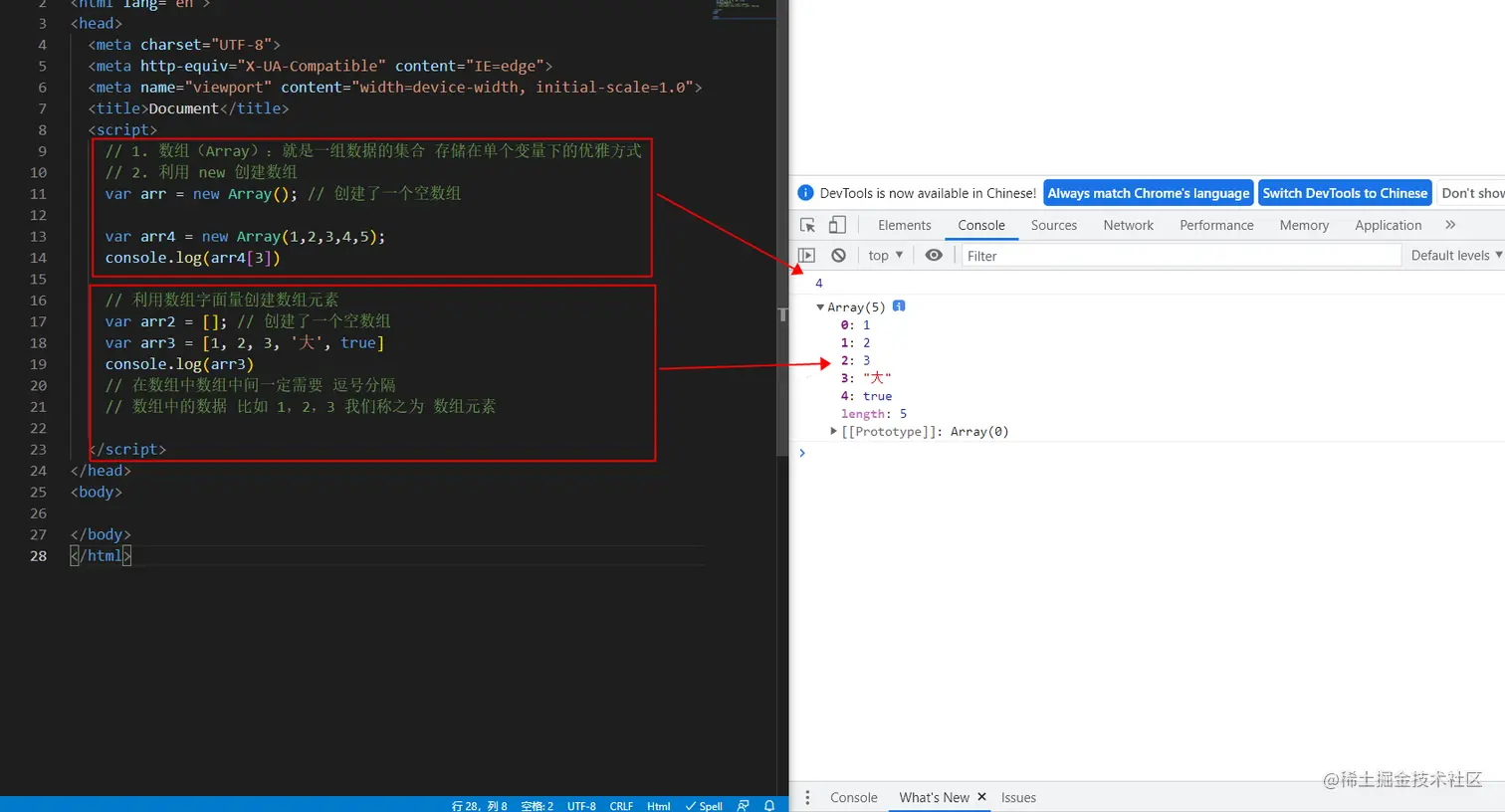Click line number 28 in the gutter

(x=38, y=556)
